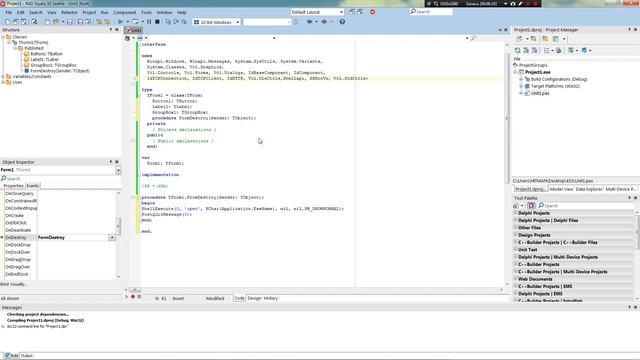This screenshot has height=360, width=640.
Task: Pin the Project Manager panel
Action: click(629, 30)
